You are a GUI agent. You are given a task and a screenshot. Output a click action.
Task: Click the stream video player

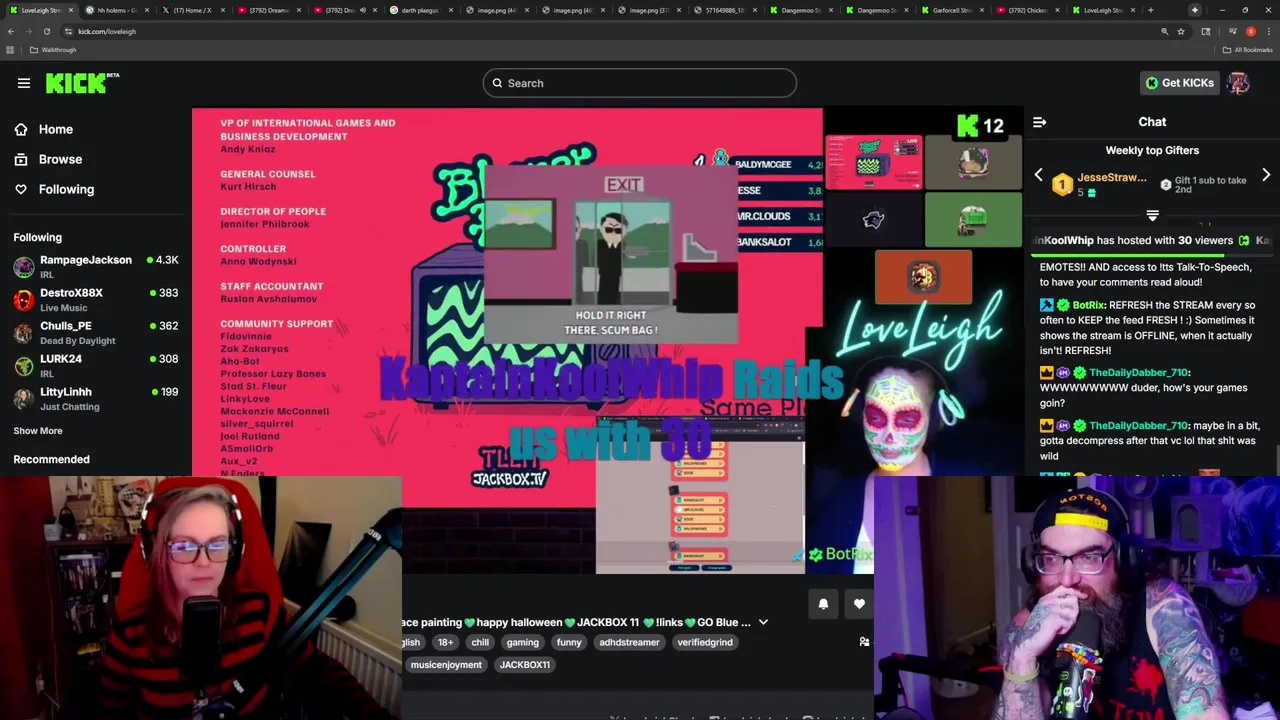point(607,340)
